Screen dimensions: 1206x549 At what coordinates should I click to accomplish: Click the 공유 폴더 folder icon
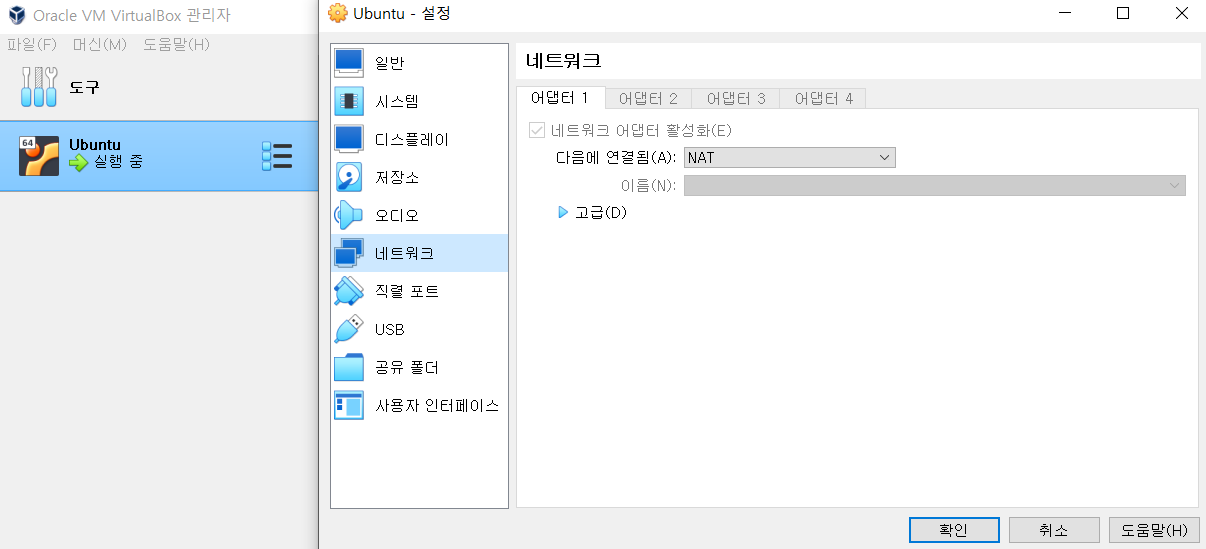pos(349,367)
